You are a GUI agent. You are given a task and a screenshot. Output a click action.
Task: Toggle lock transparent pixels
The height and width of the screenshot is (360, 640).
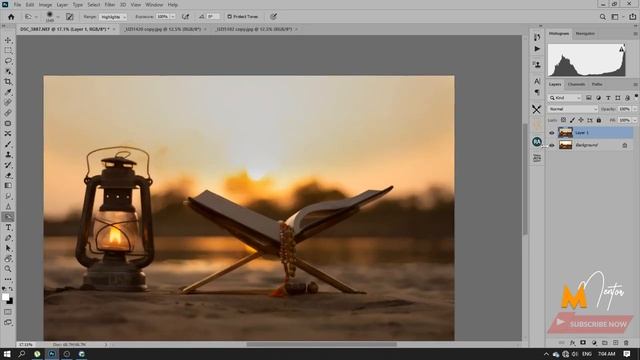(563, 120)
